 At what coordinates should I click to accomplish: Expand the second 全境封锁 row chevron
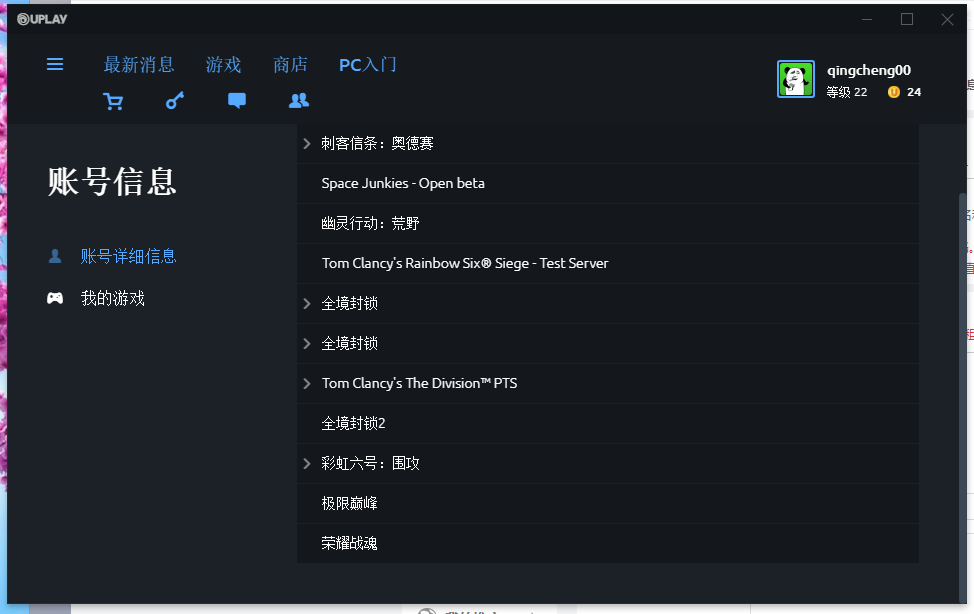click(x=306, y=344)
